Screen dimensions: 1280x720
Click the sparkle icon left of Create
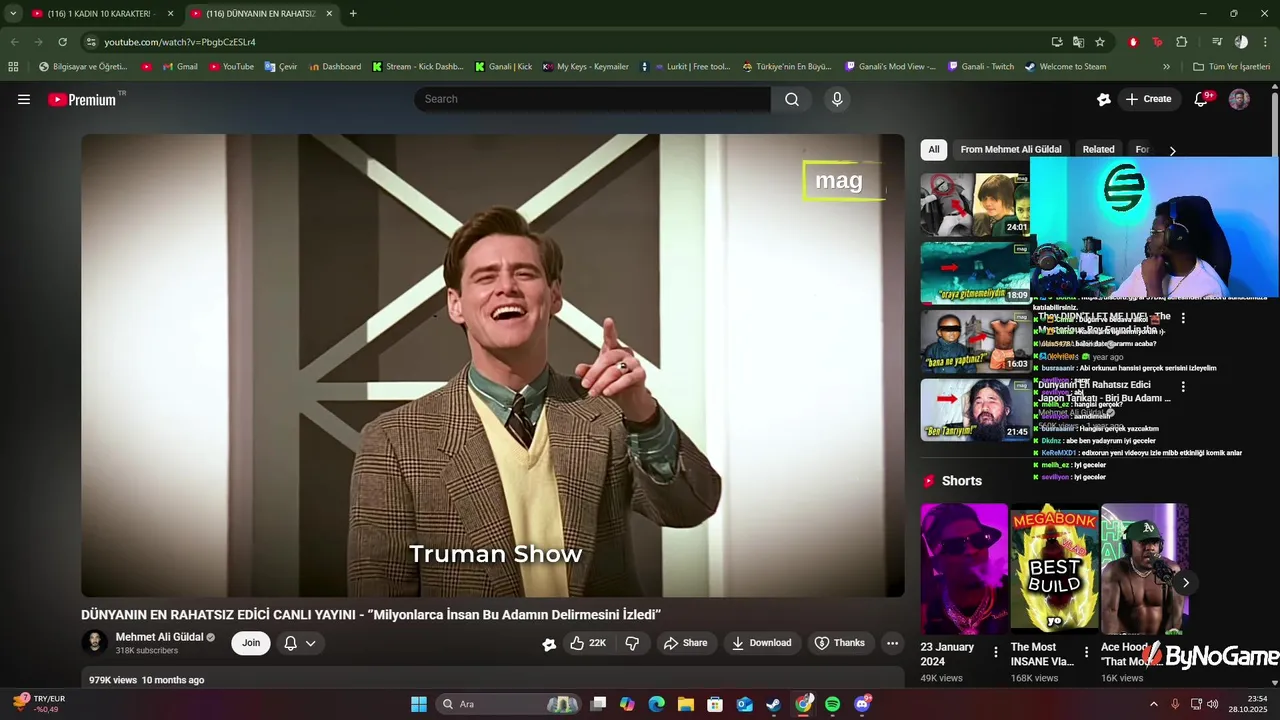(x=1104, y=99)
